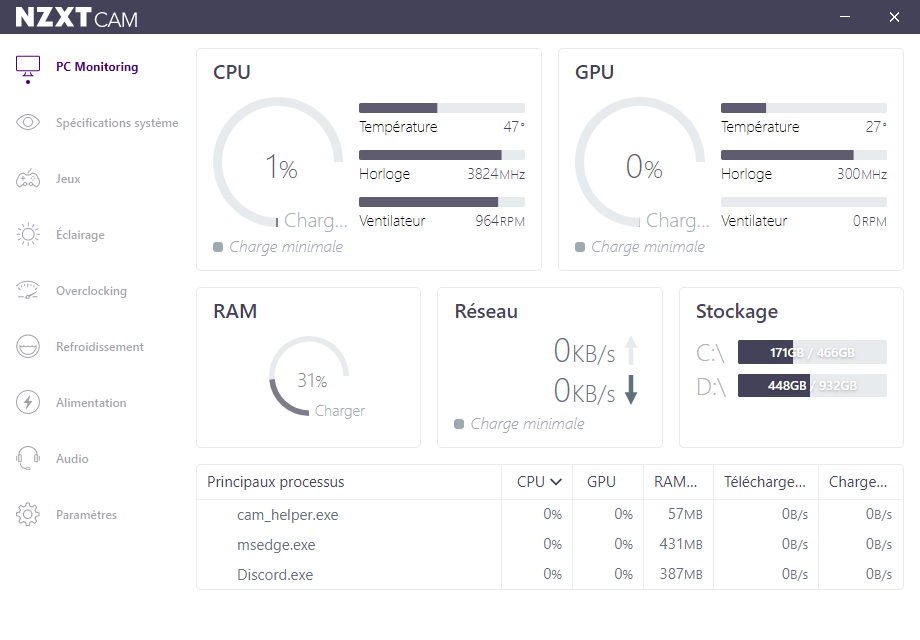Go to the Refroidissement menu label

coord(100,347)
